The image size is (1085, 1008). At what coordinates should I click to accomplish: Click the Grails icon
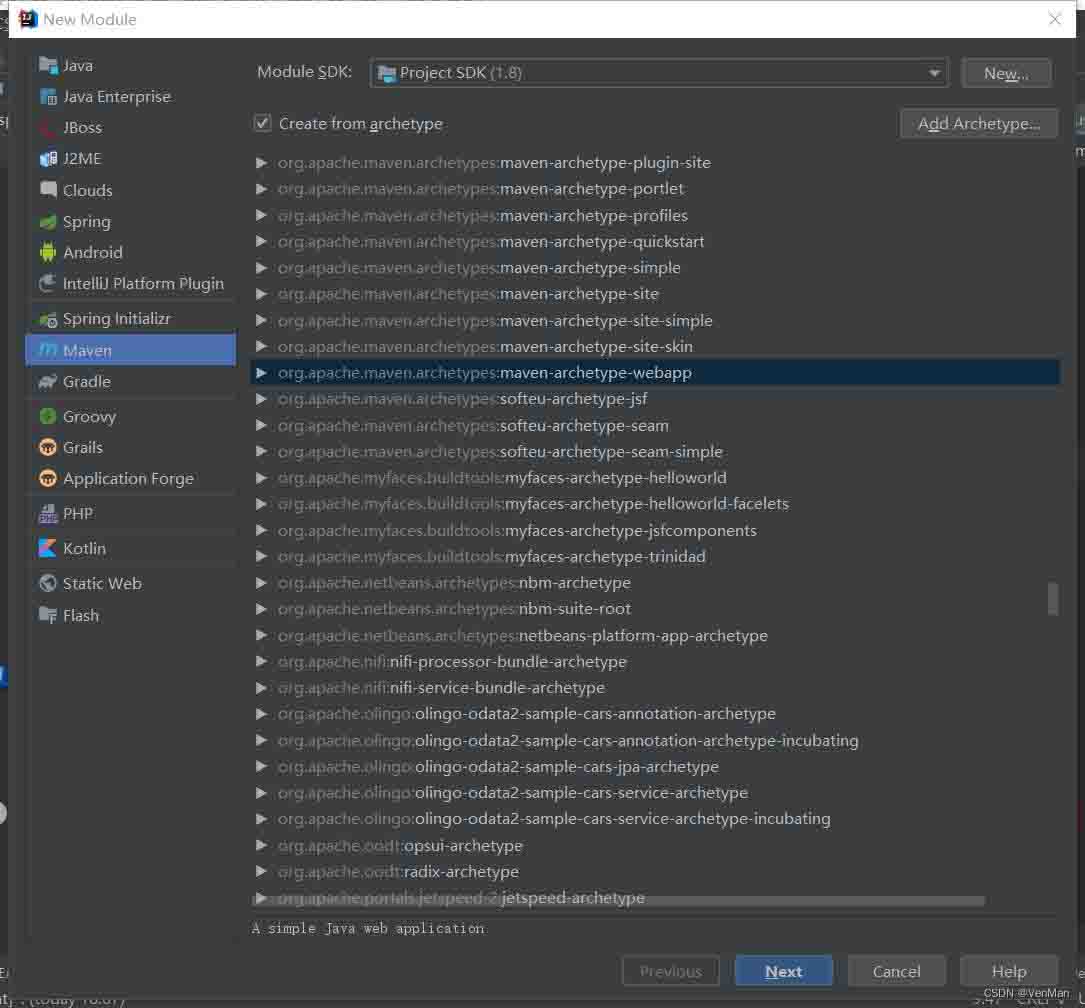48,448
